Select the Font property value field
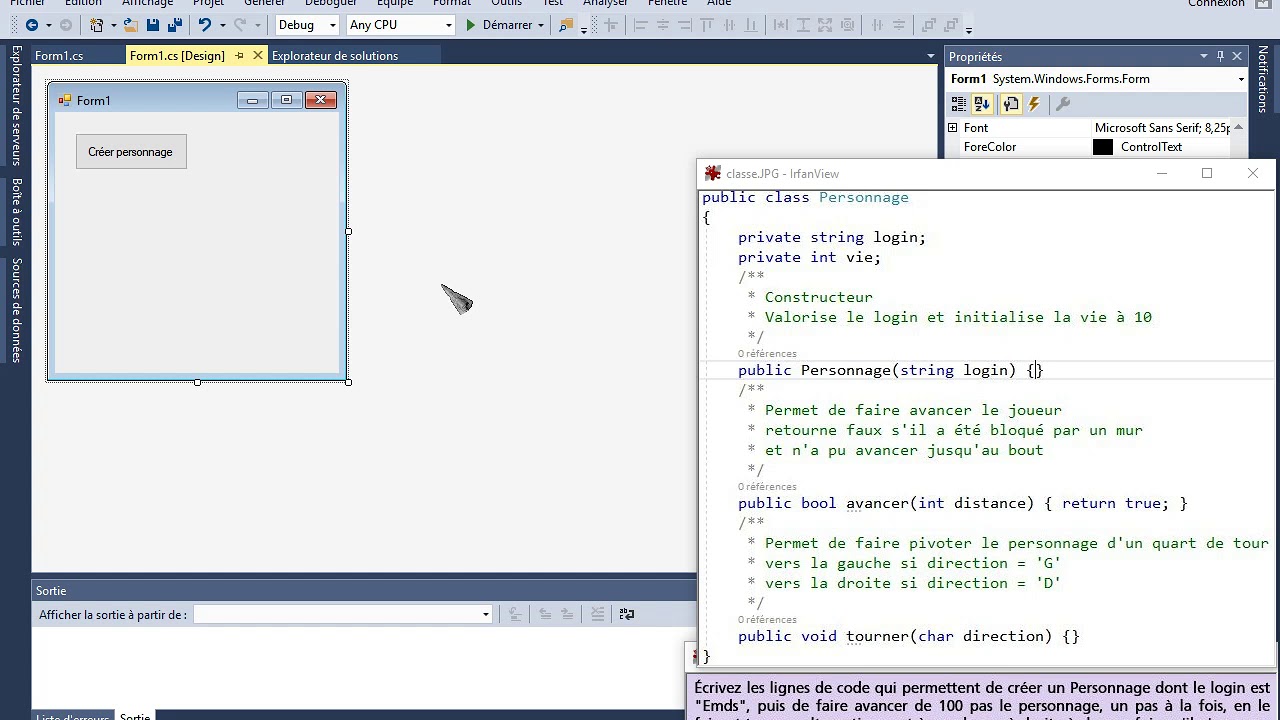This screenshot has height=720, width=1280. pyautogui.click(x=1162, y=128)
